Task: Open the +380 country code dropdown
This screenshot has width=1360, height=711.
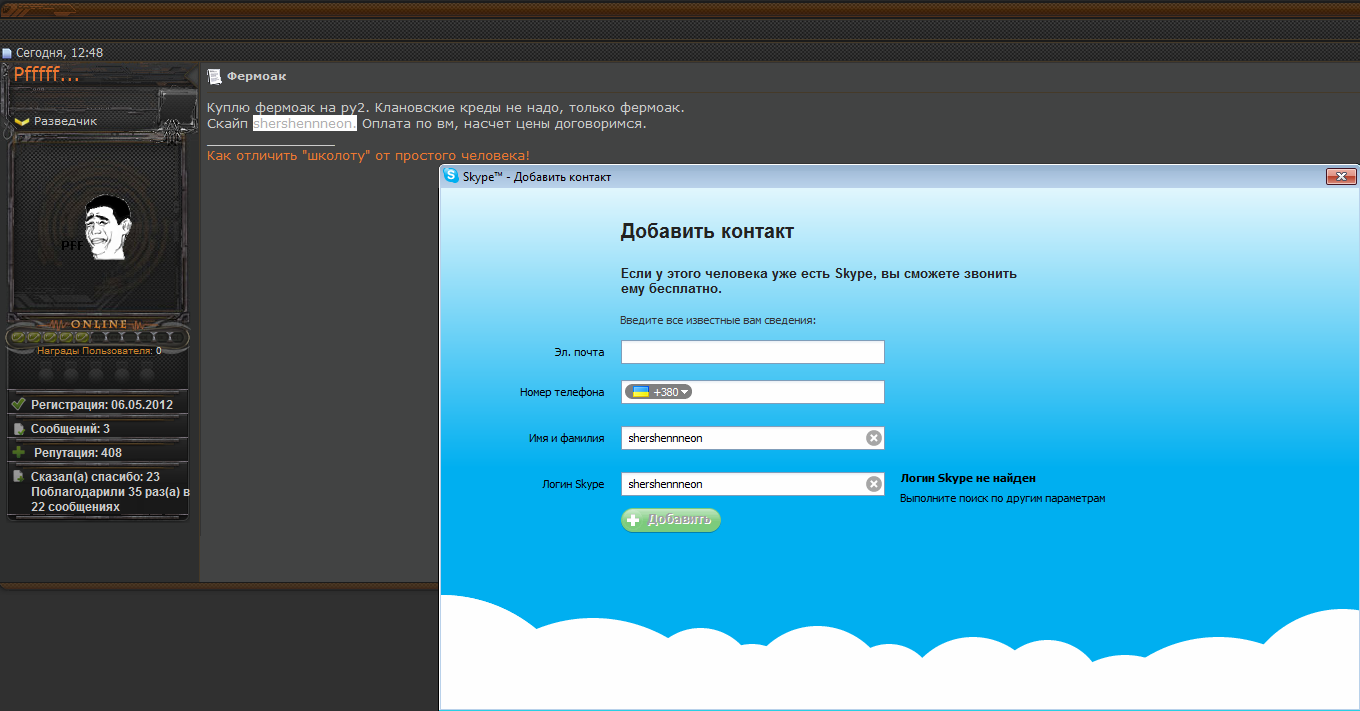Action: coord(659,392)
